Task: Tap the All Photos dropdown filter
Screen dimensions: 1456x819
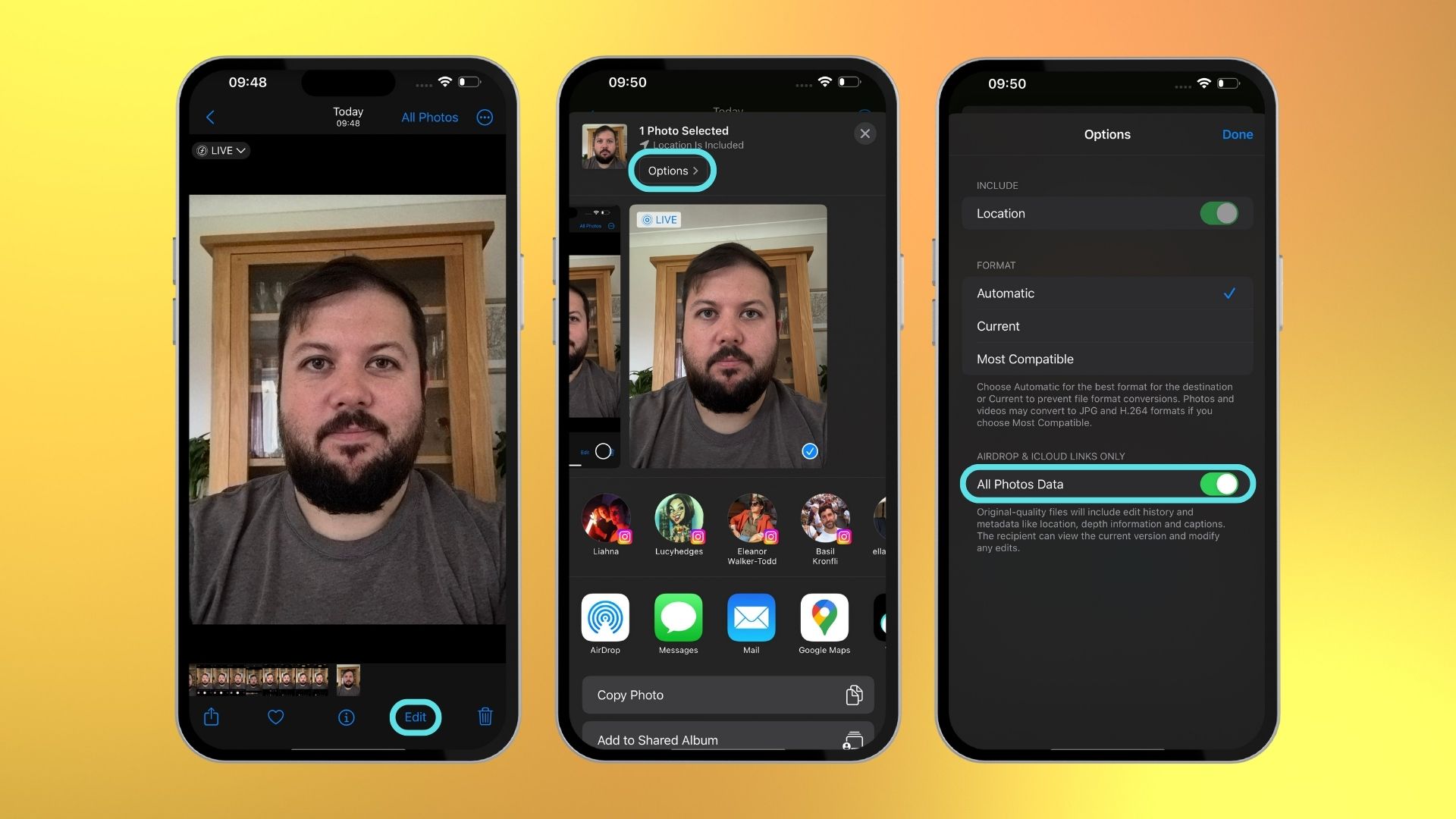Action: (429, 117)
